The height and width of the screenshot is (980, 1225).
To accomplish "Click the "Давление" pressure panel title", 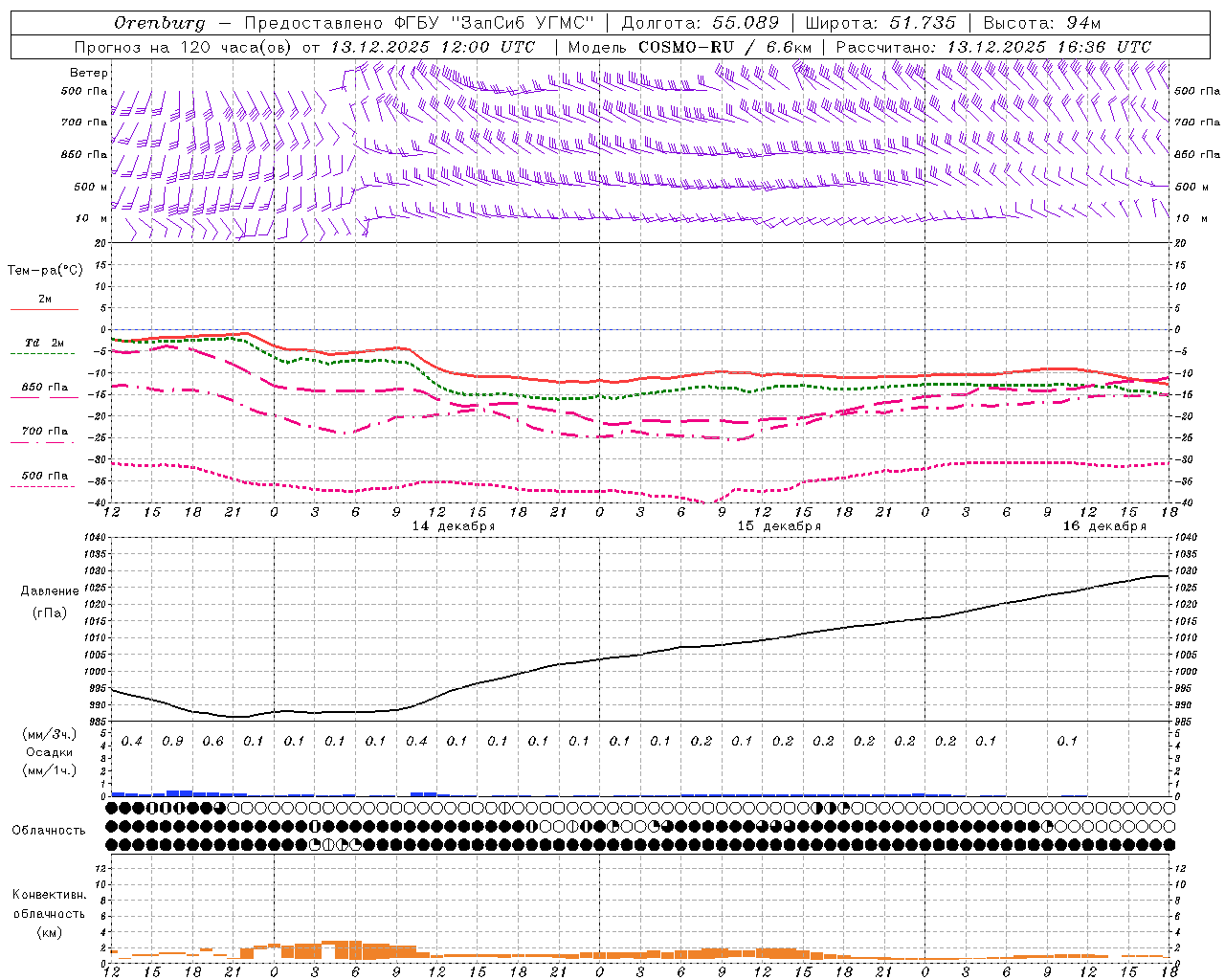I will [x=50, y=591].
